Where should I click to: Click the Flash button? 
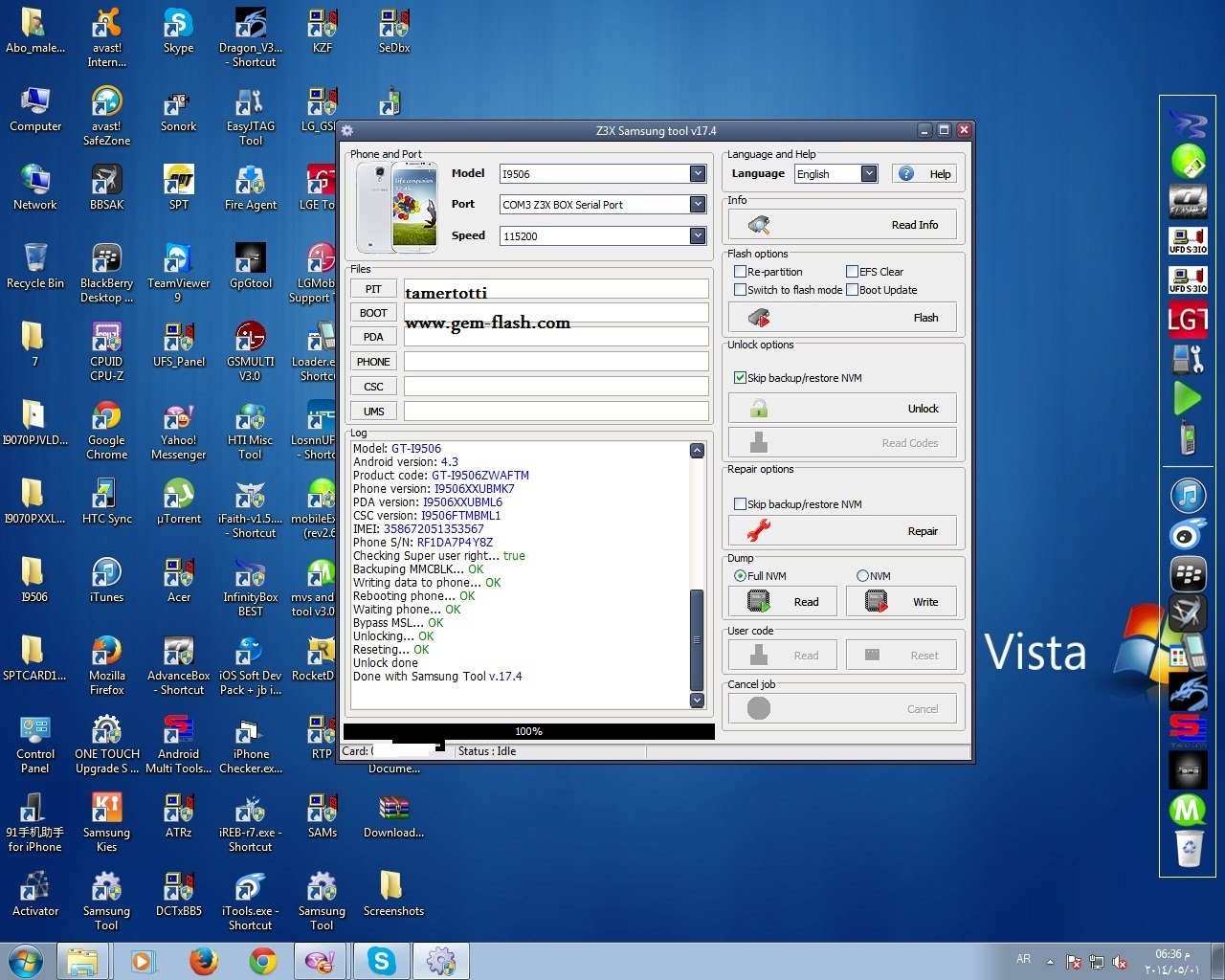point(842,318)
